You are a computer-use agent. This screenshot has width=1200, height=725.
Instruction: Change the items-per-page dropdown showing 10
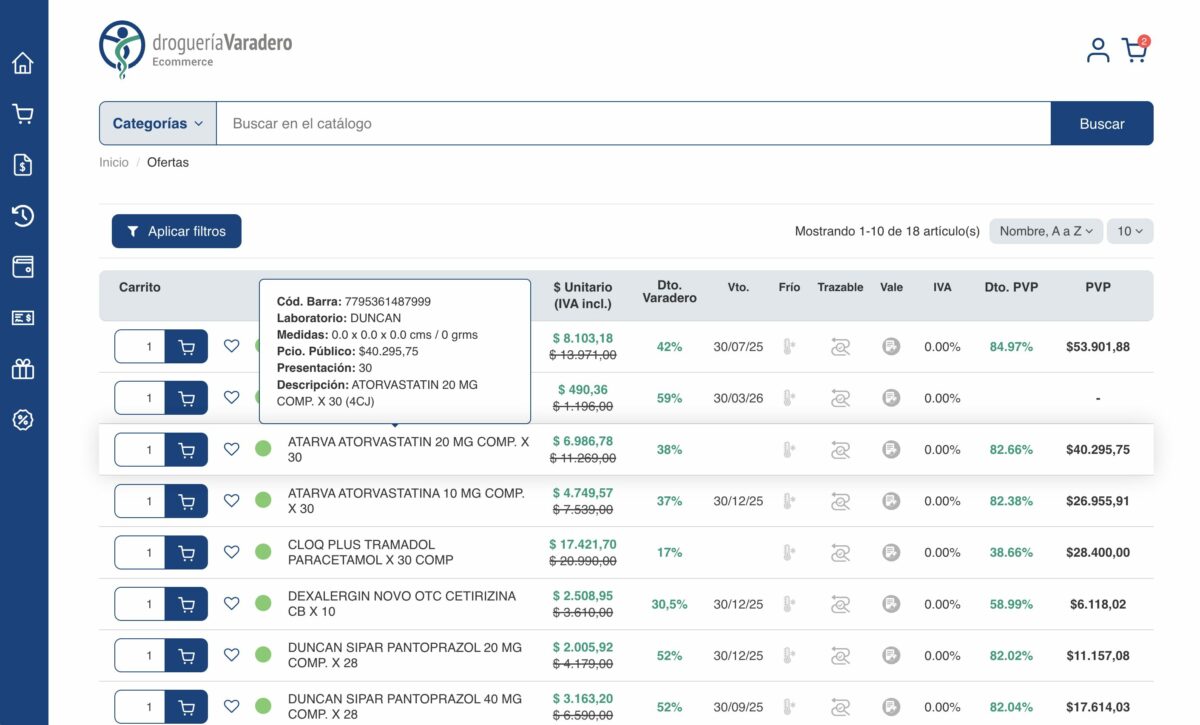pos(1130,231)
